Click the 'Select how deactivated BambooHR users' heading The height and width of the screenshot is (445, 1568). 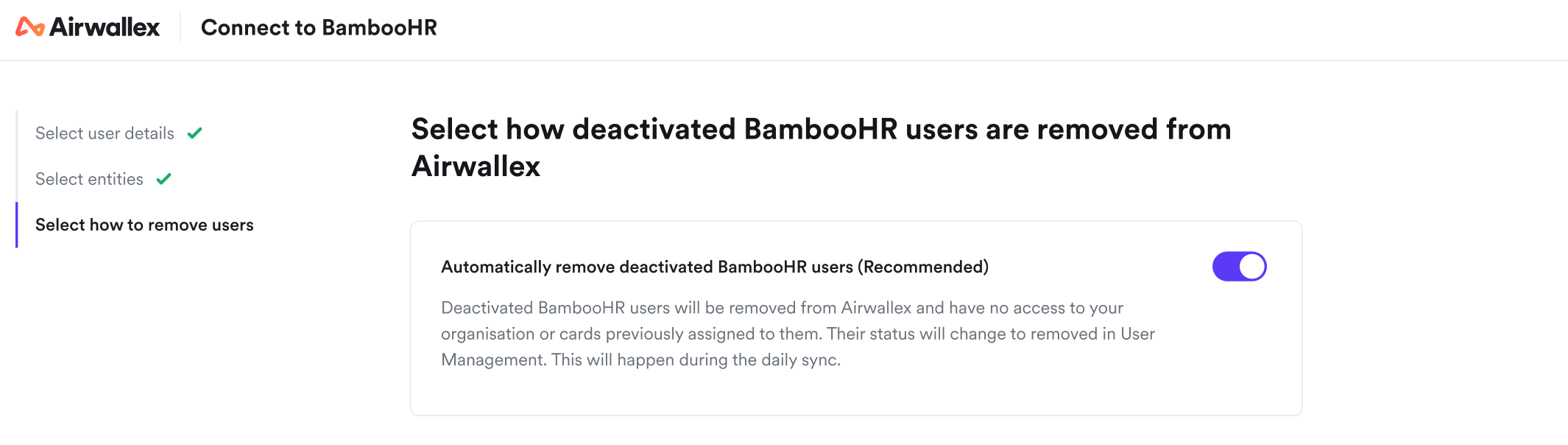(821, 130)
